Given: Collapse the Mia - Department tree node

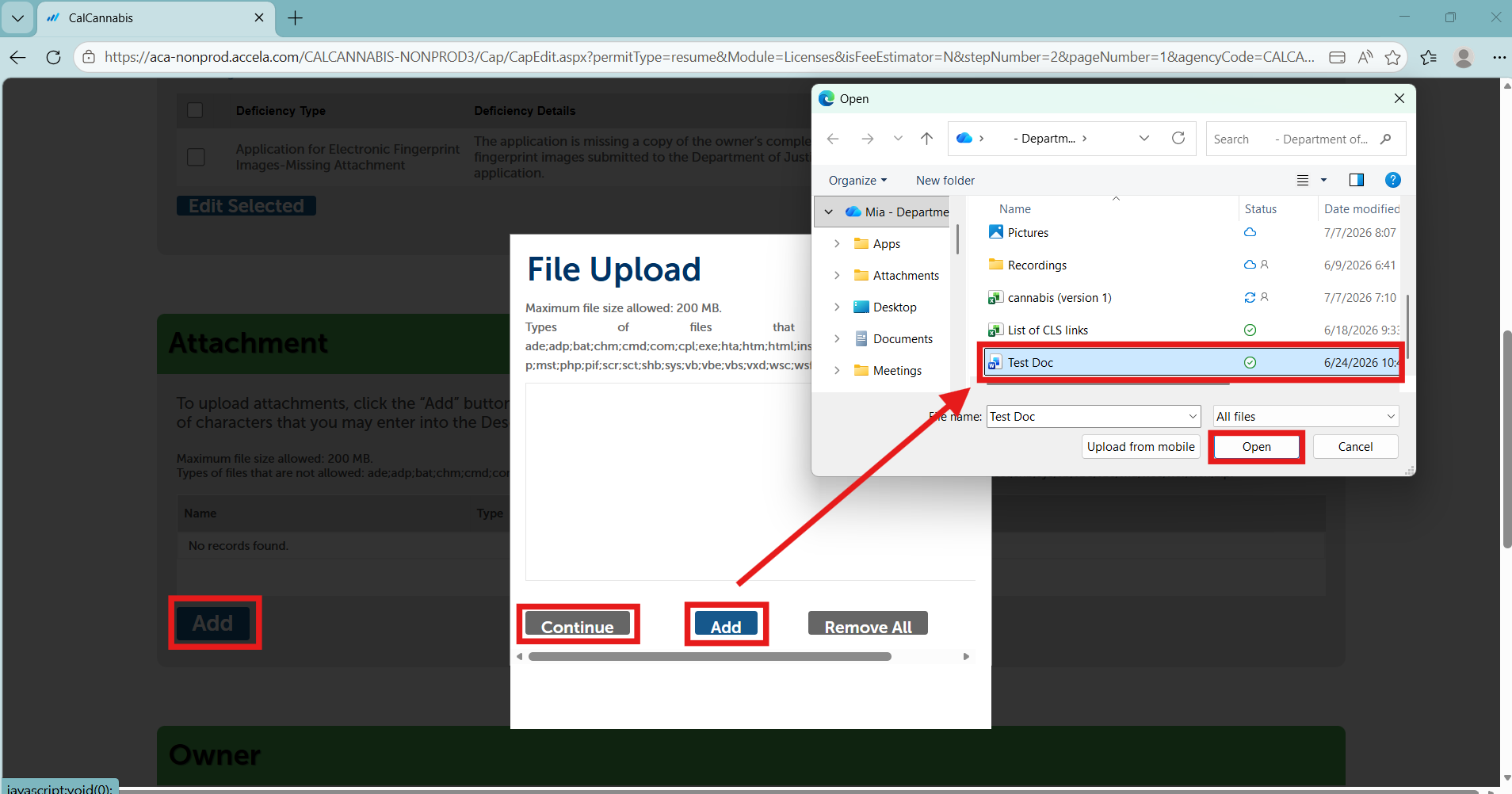Looking at the screenshot, I should click(x=829, y=212).
